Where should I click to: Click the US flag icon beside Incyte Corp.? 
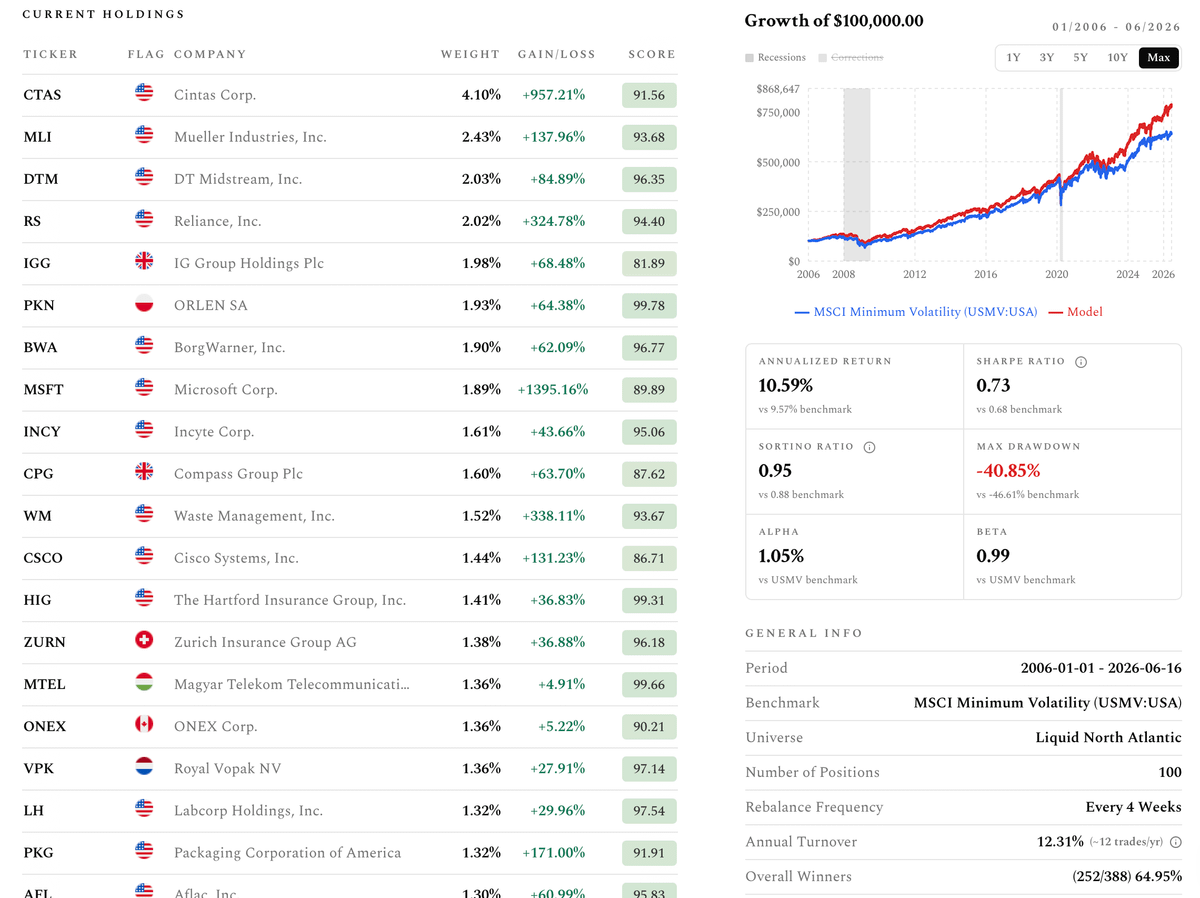[144, 430]
